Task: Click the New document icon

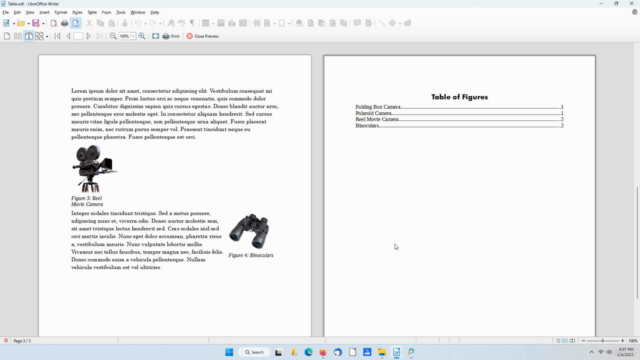Action: [x=6, y=23]
